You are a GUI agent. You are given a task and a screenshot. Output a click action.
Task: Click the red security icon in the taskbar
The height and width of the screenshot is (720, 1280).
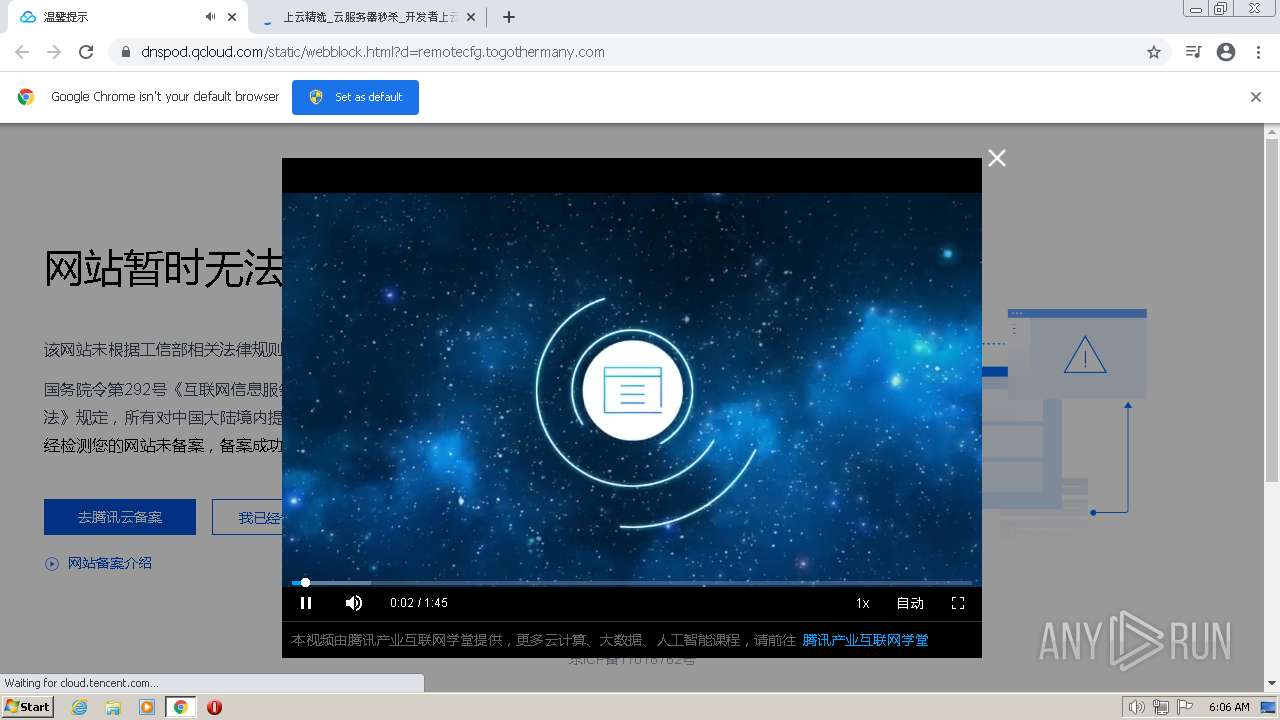214,707
